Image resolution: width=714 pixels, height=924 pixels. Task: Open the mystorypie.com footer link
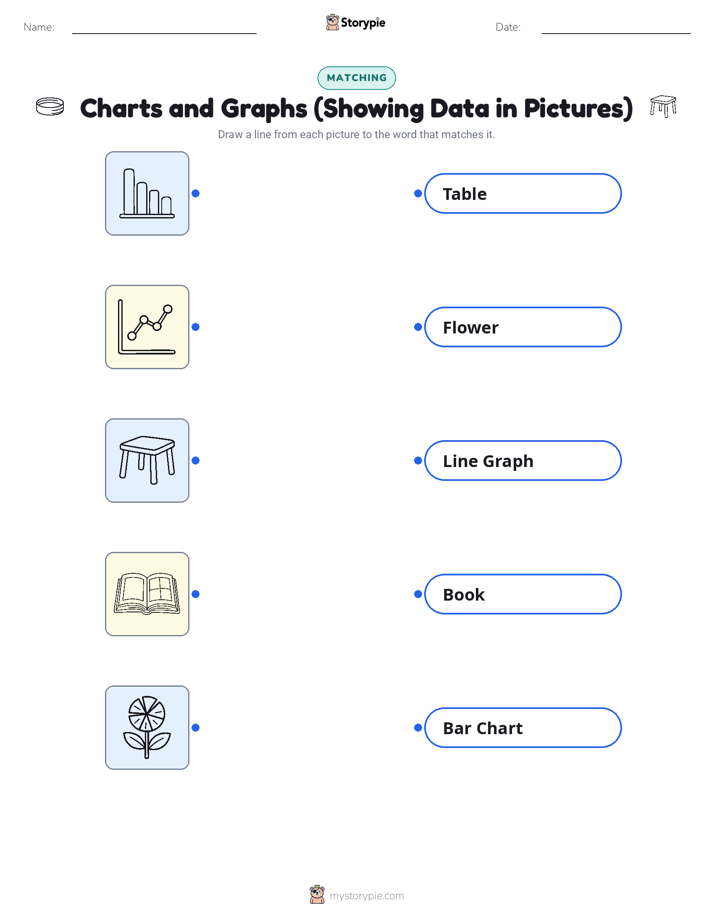pyautogui.click(x=366, y=896)
